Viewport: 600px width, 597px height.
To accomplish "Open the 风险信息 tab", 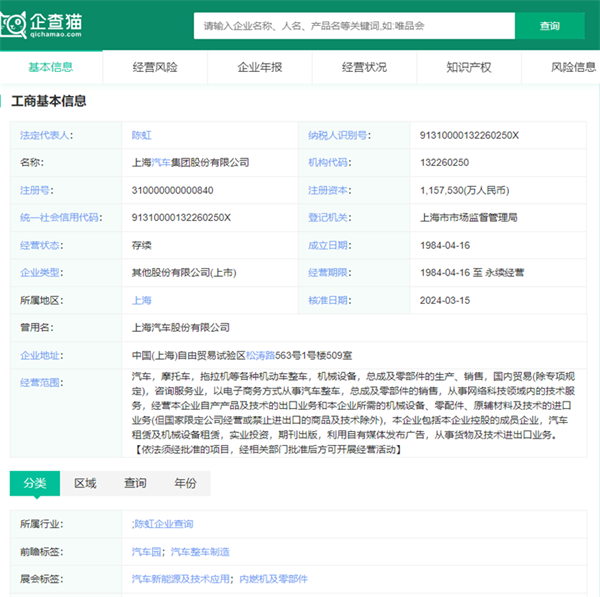I will click(572, 68).
